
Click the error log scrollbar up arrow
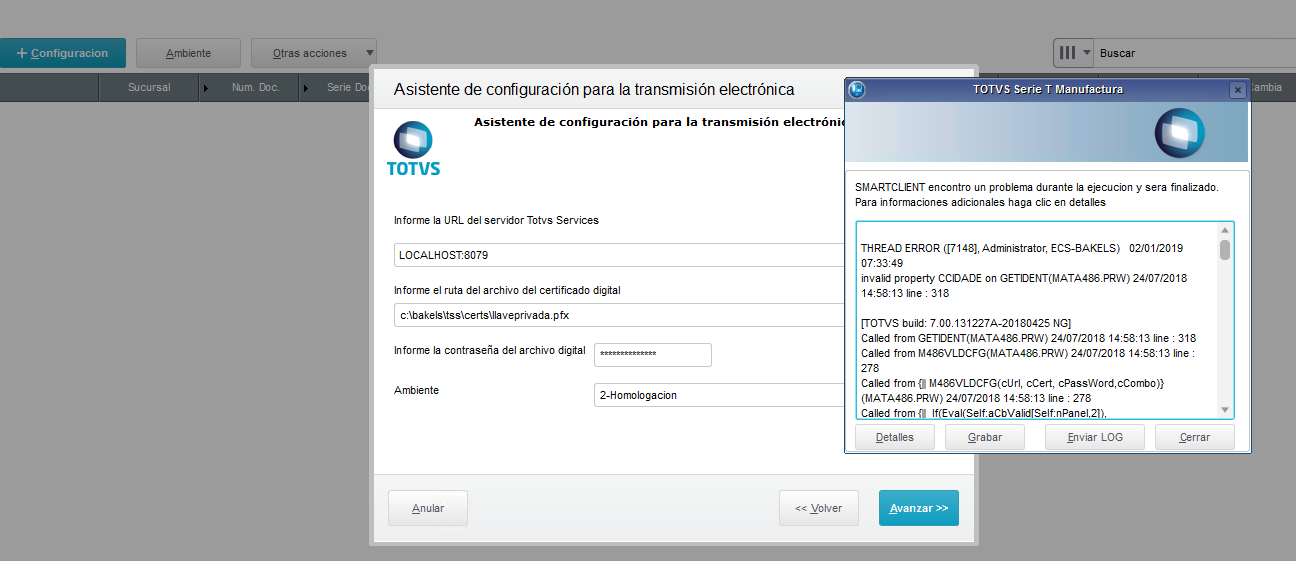pyautogui.click(x=1225, y=230)
